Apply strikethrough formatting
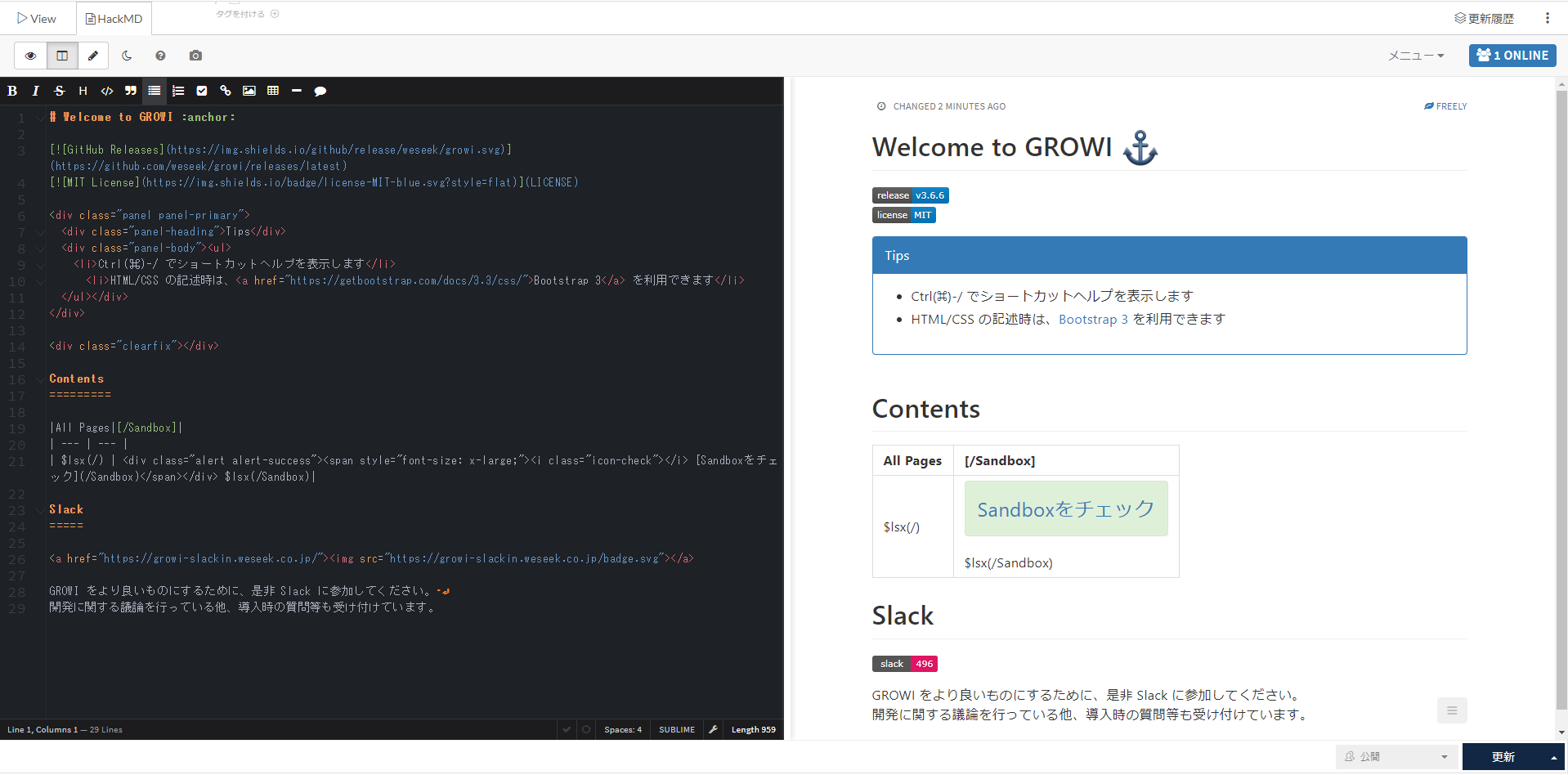Viewport: 1568px width, 775px height. (x=59, y=91)
